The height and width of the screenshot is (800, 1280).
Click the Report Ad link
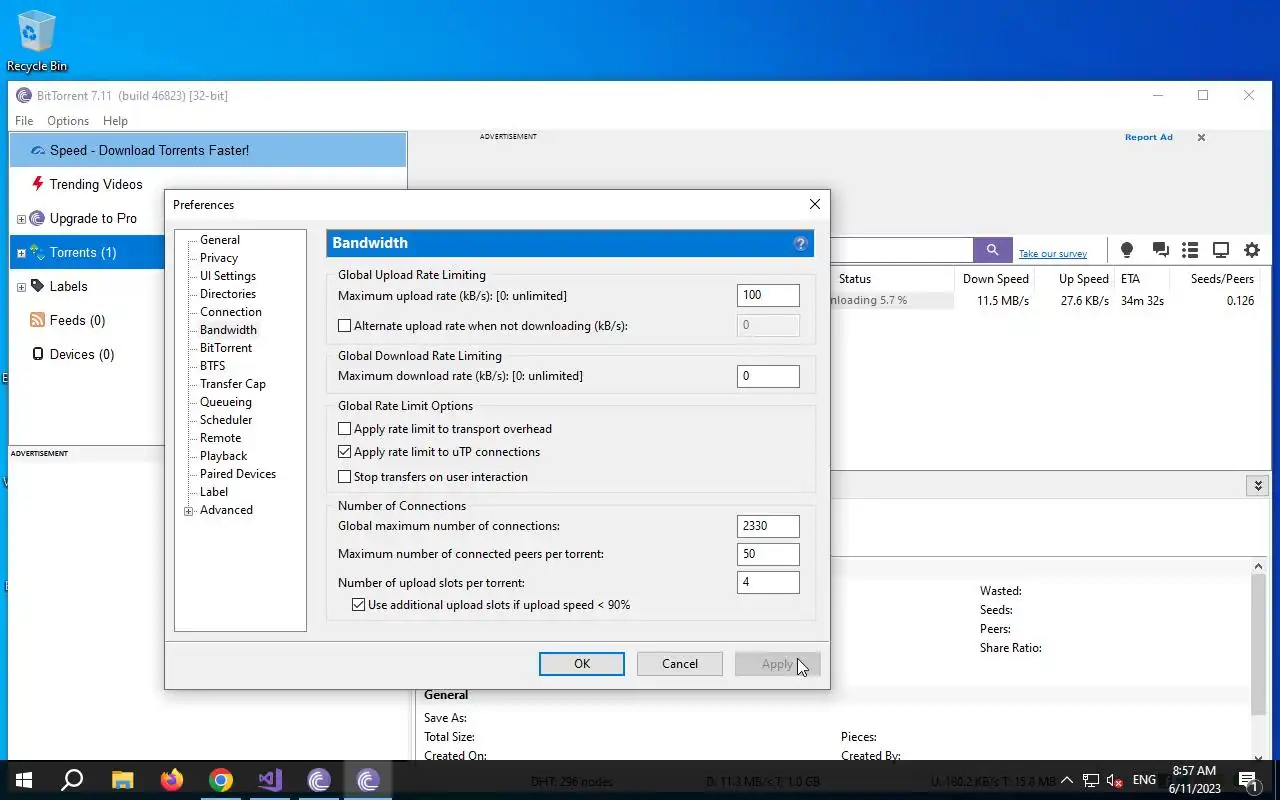click(1148, 137)
